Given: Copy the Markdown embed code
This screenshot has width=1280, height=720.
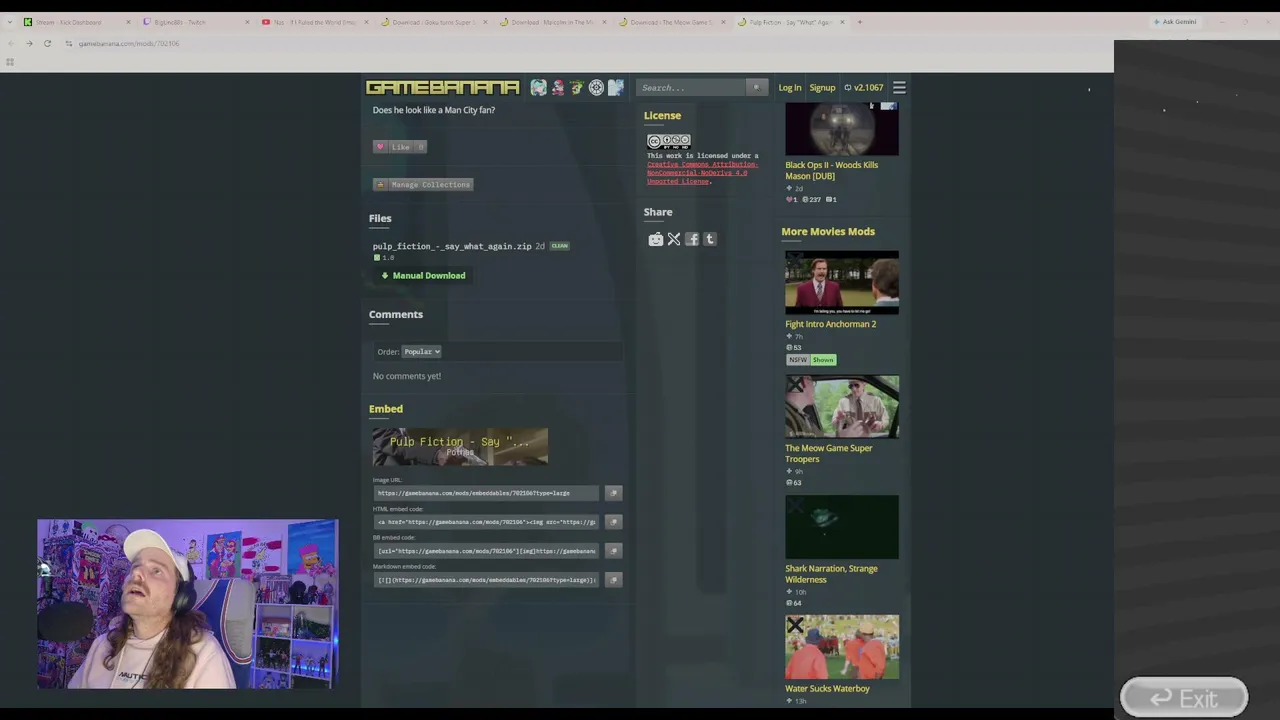Looking at the screenshot, I should (613, 580).
